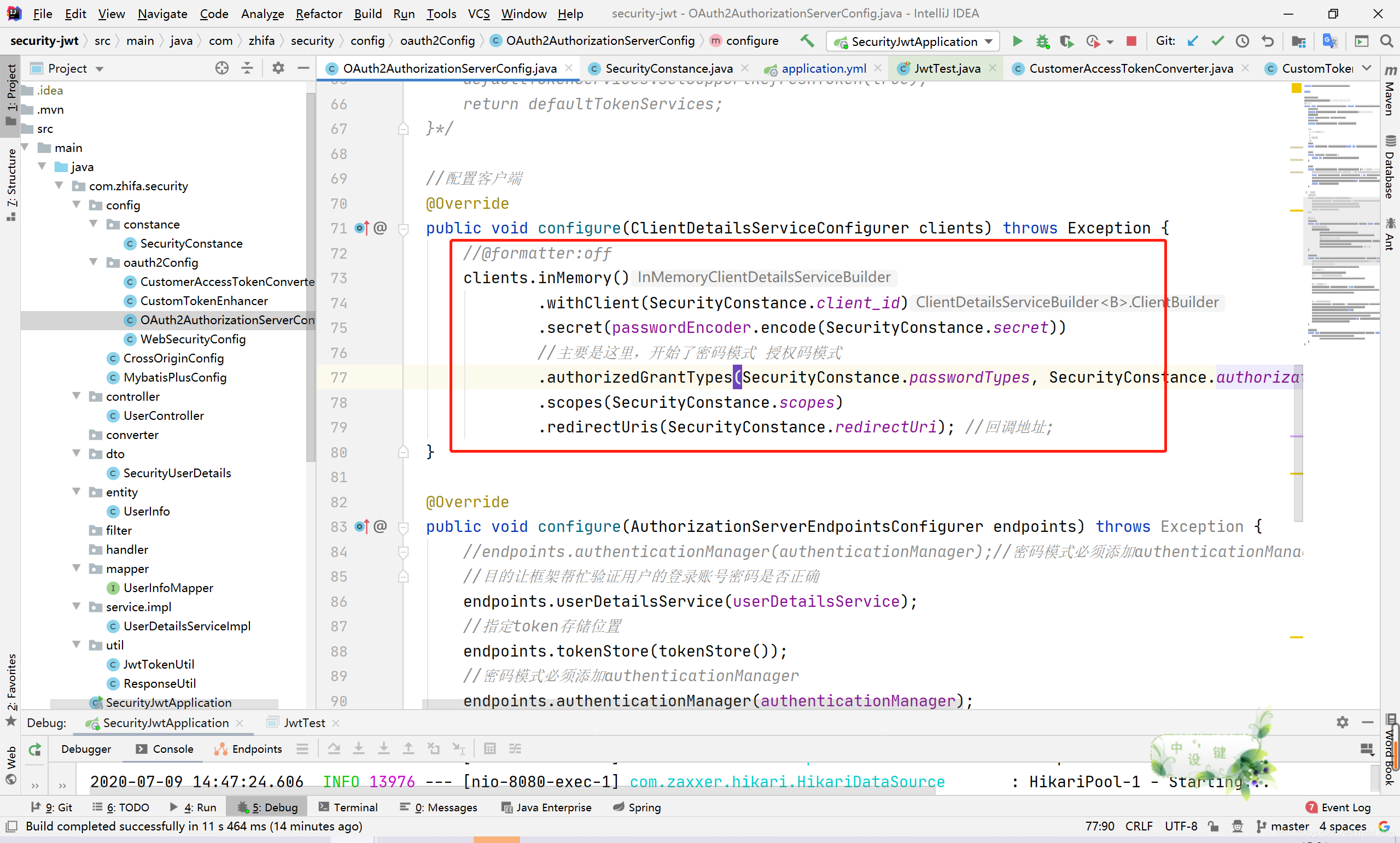1400x843 pixels.
Task: Collapse the oauth2Config folder
Action: [93, 262]
